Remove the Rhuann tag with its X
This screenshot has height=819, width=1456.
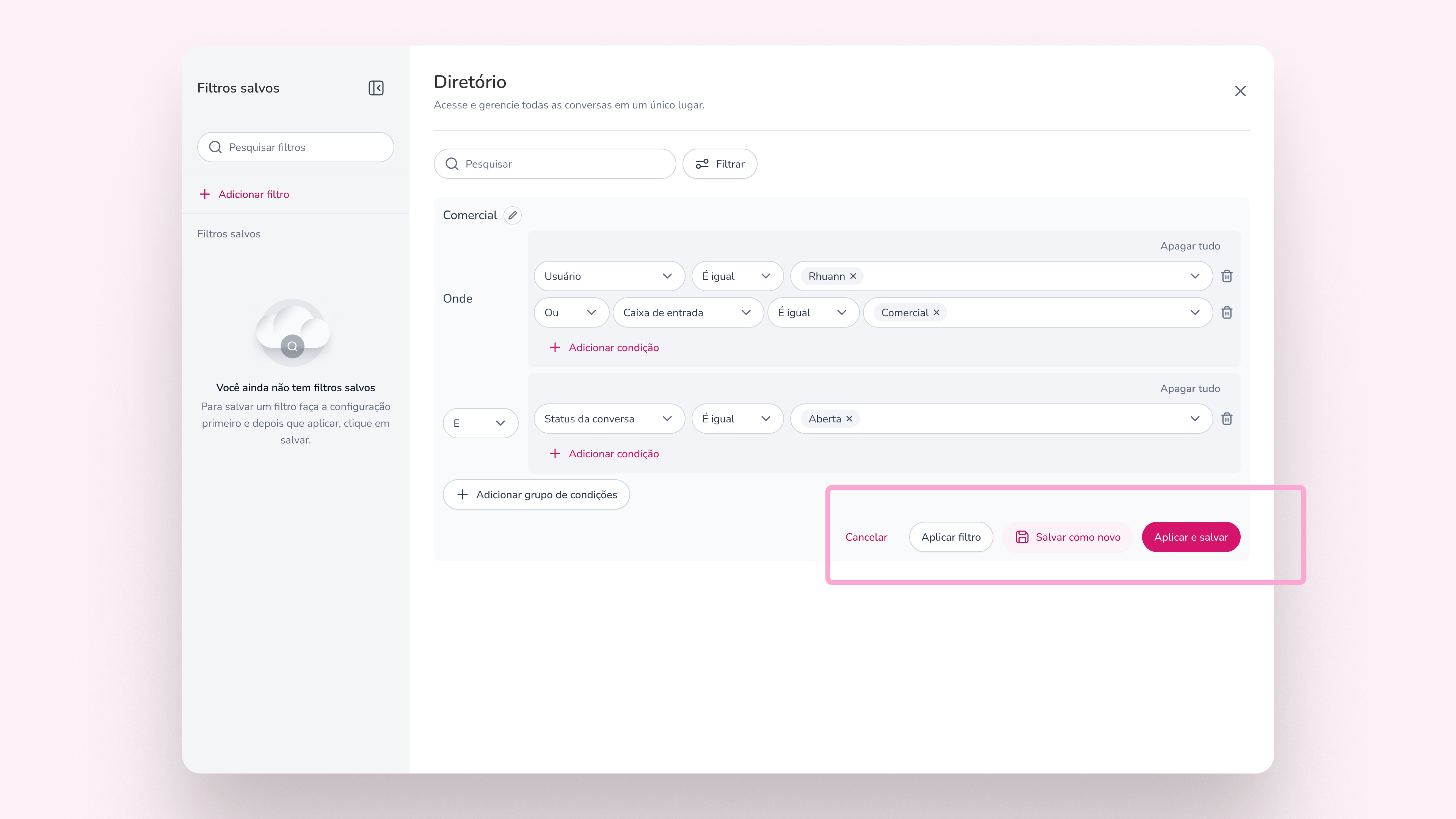pos(853,276)
